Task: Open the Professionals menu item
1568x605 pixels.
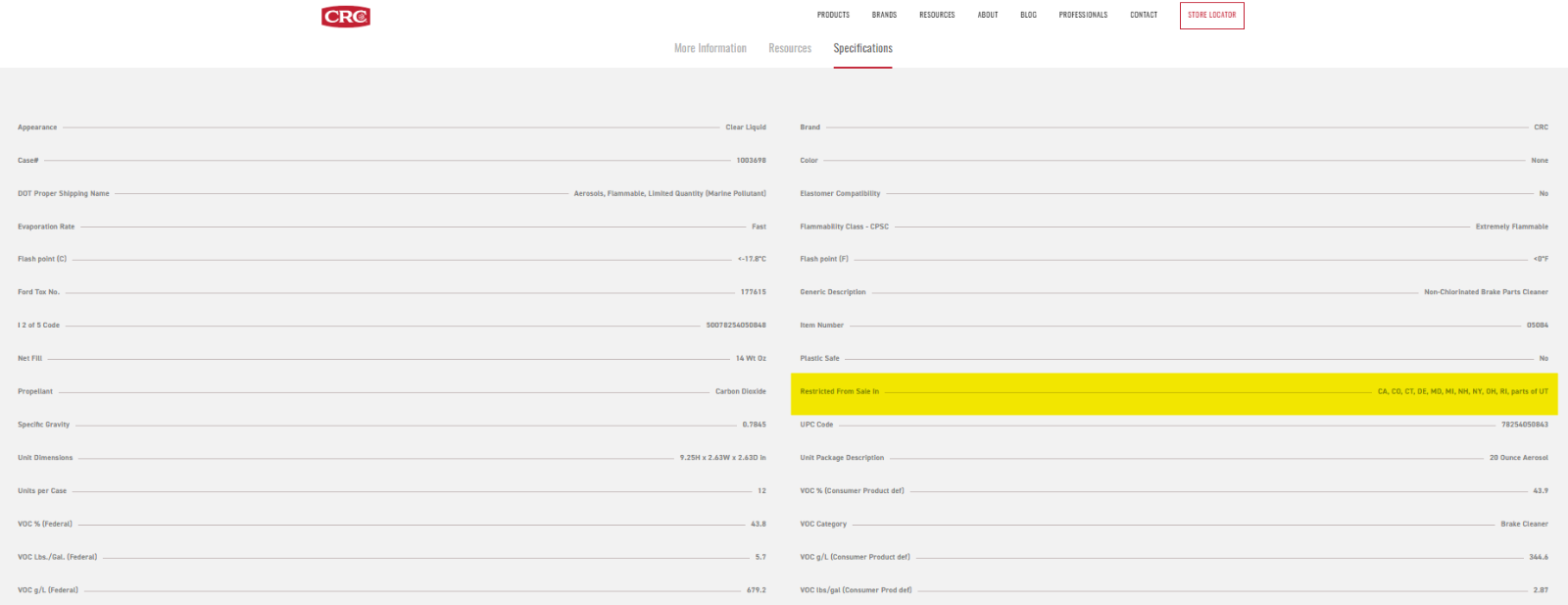Action: [x=1083, y=16]
